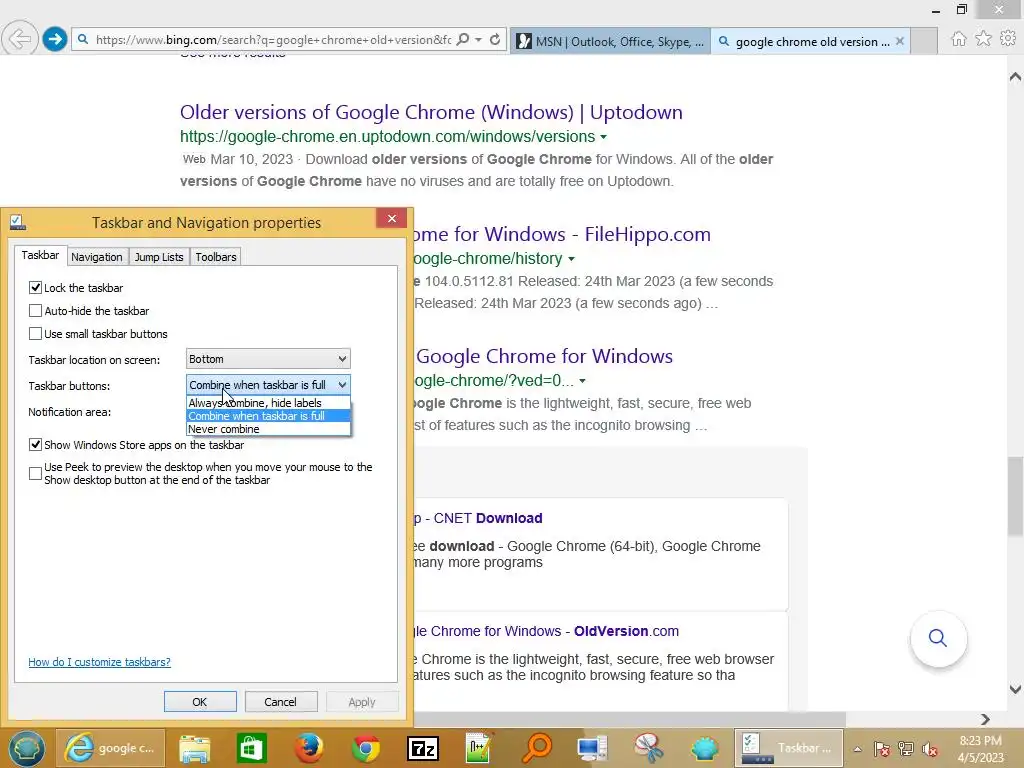
Task: Open the blue shell taskbar icon
Action: click(705, 748)
